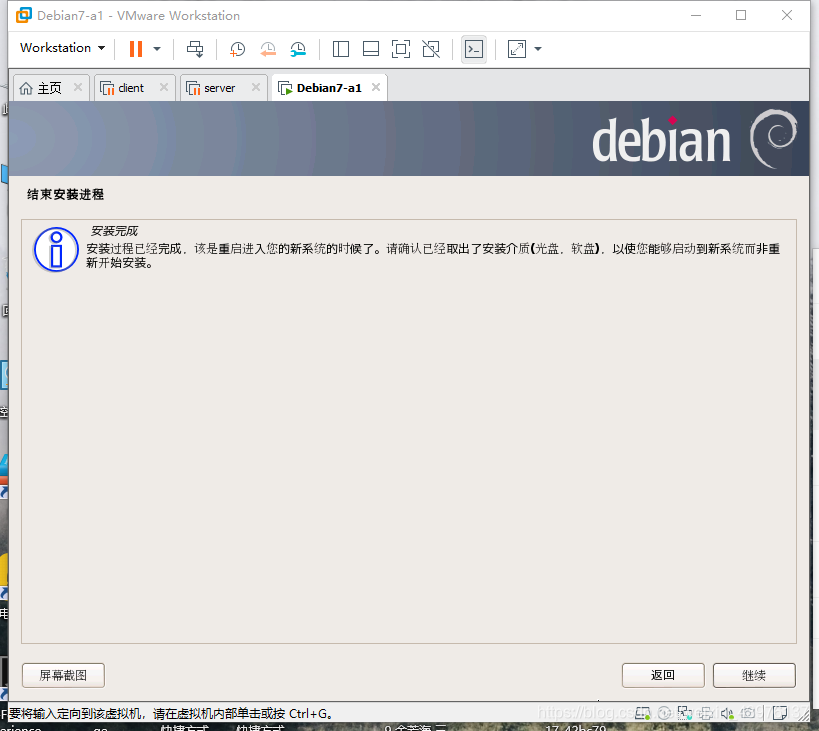Open the Workstation menu

point(63,48)
